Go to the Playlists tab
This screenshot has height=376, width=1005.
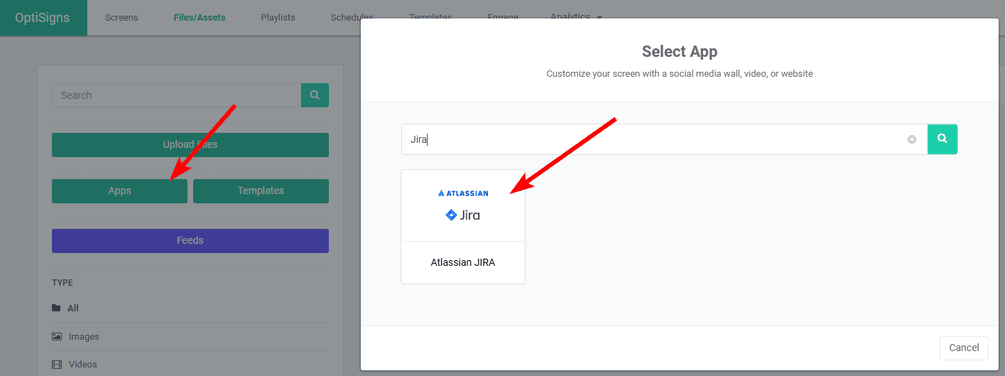(x=278, y=17)
